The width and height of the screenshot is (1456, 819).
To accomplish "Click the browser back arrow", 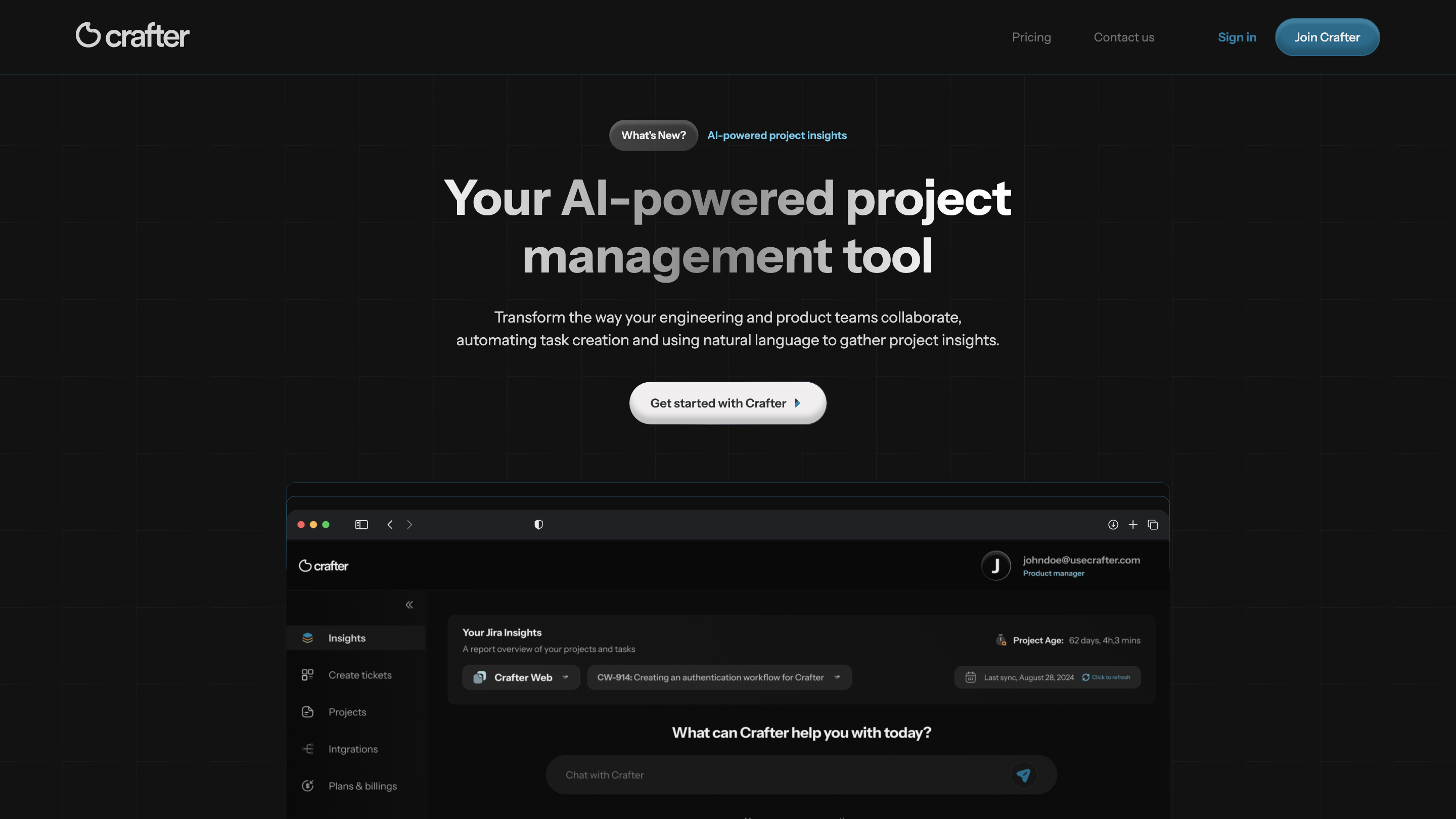I will pos(390,525).
